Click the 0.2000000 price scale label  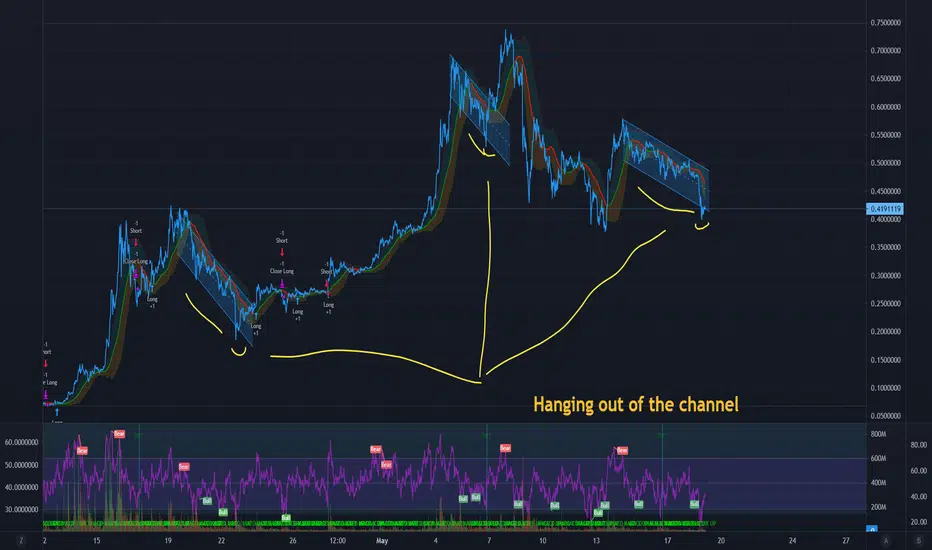click(885, 332)
